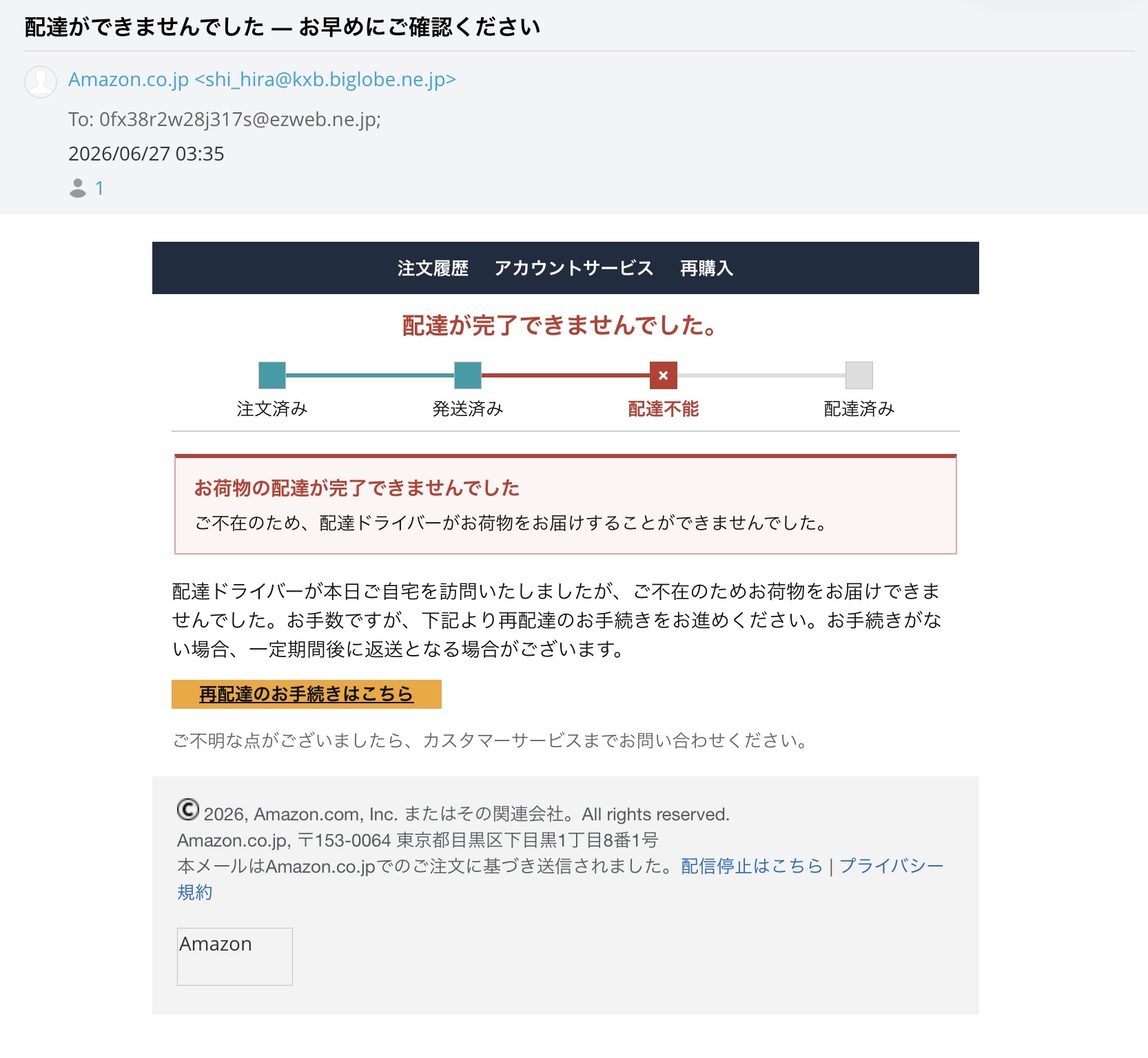This screenshot has height=1058, width=1148.
Task: Click the 配達不能 status label
Action: click(x=664, y=409)
